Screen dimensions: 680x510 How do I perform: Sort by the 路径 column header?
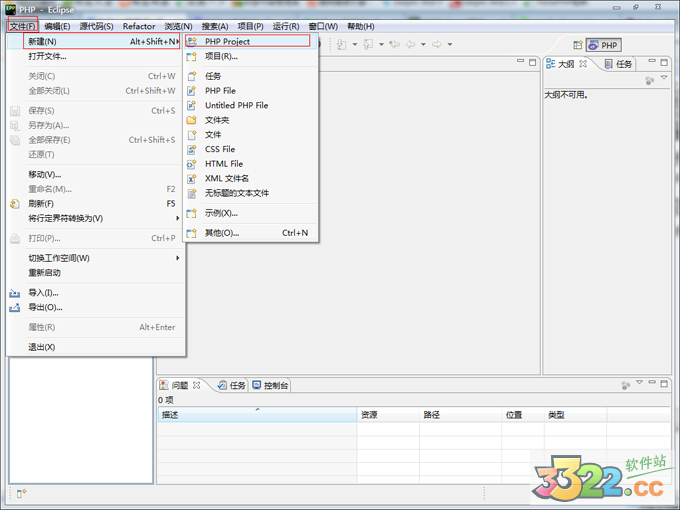(x=461, y=415)
